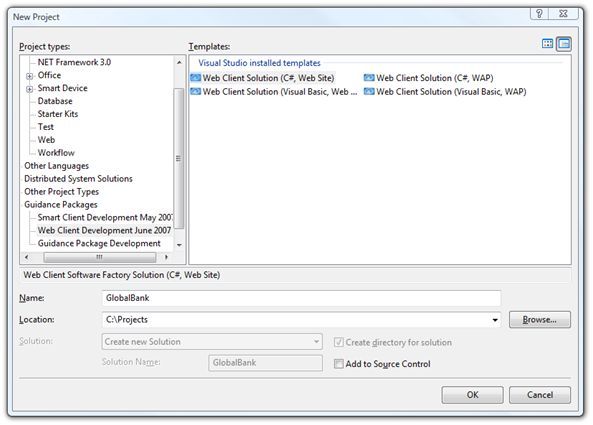Select the Starter Kits project type
Viewport: 593px width, 425px height.
coord(57,114)
